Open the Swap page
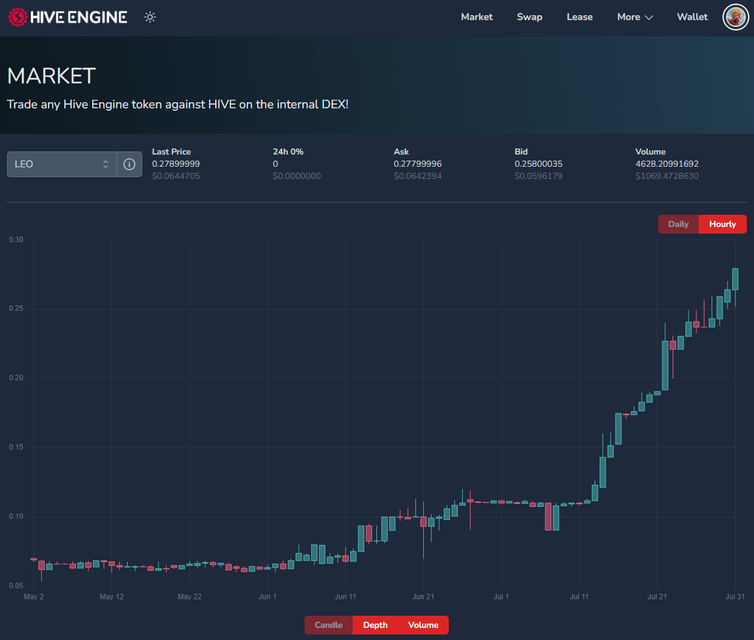Screen dimensions: 754x640 [x=529, y=17]
